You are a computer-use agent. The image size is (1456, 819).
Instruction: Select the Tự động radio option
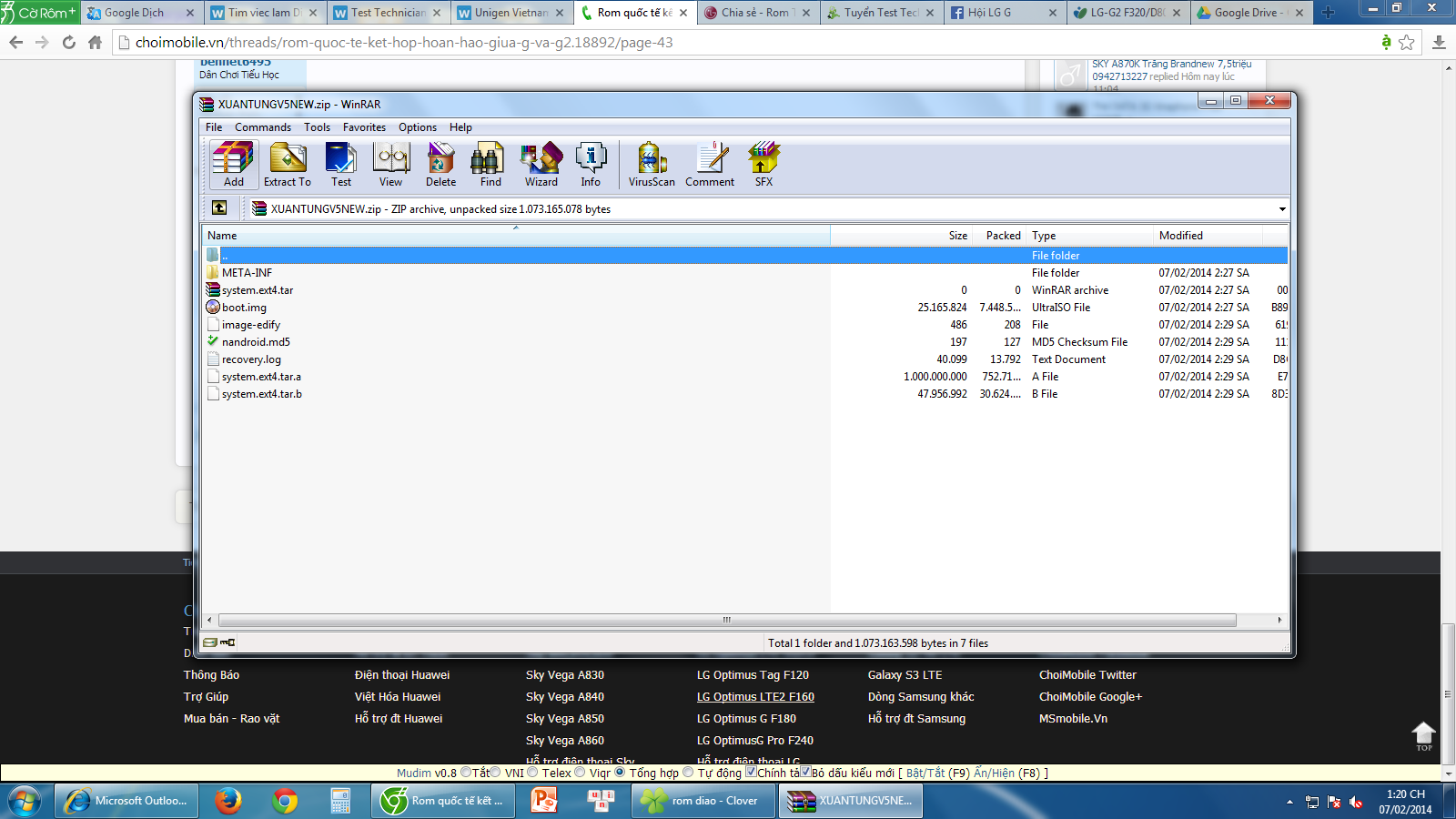tap(688, 773)
